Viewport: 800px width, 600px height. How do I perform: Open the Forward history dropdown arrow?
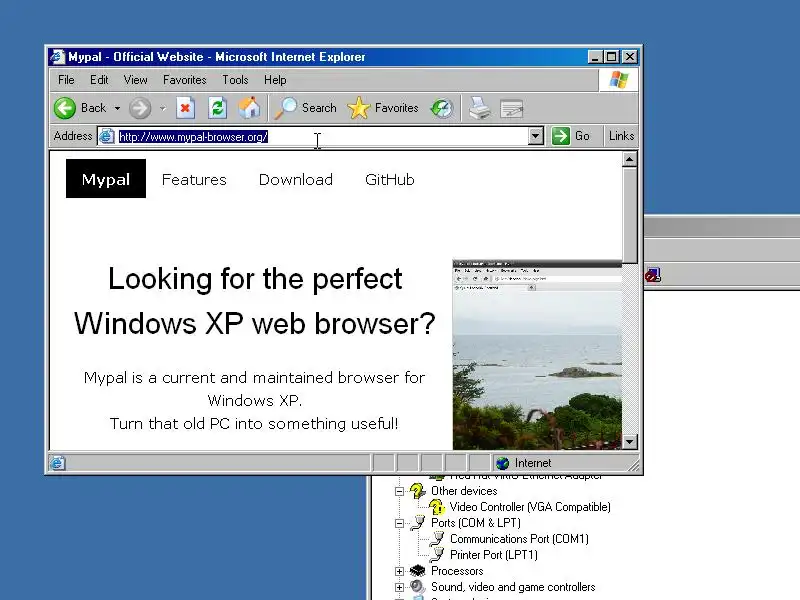coord(162,108)
